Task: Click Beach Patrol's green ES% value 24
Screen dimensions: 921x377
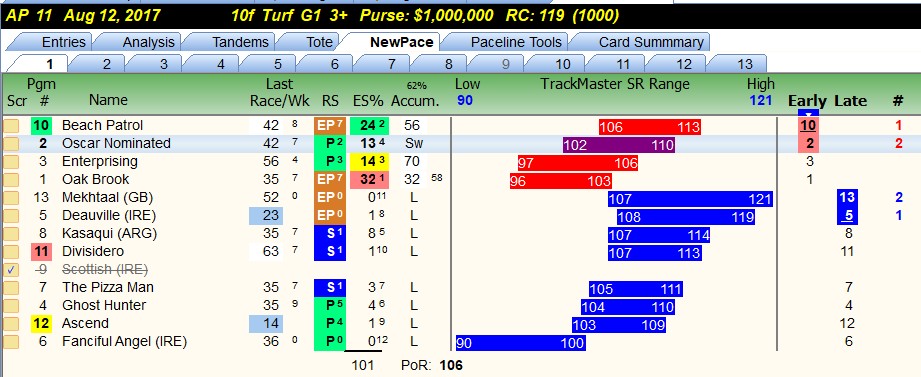Action: [369, 126]
